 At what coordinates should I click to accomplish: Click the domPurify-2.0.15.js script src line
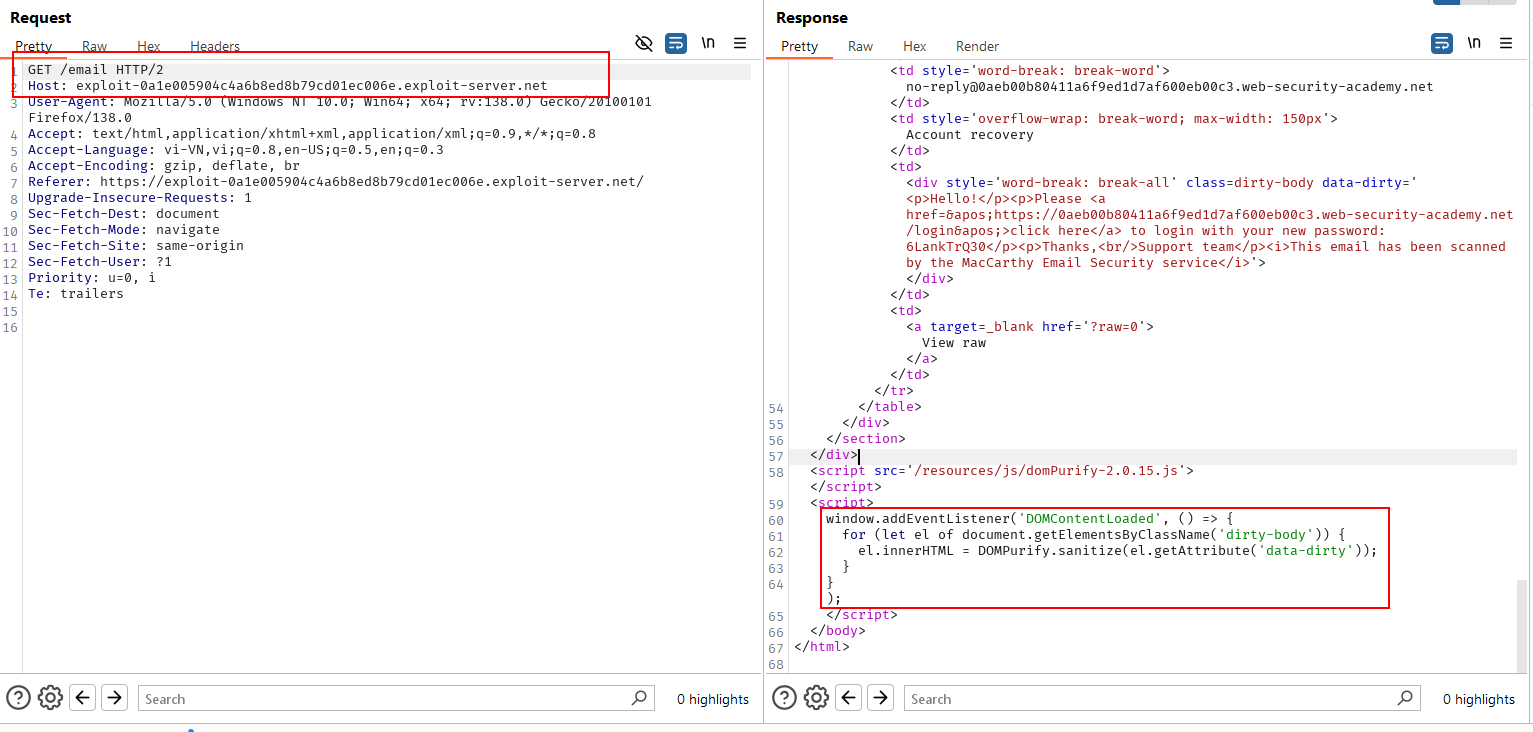coord(1002,471)
